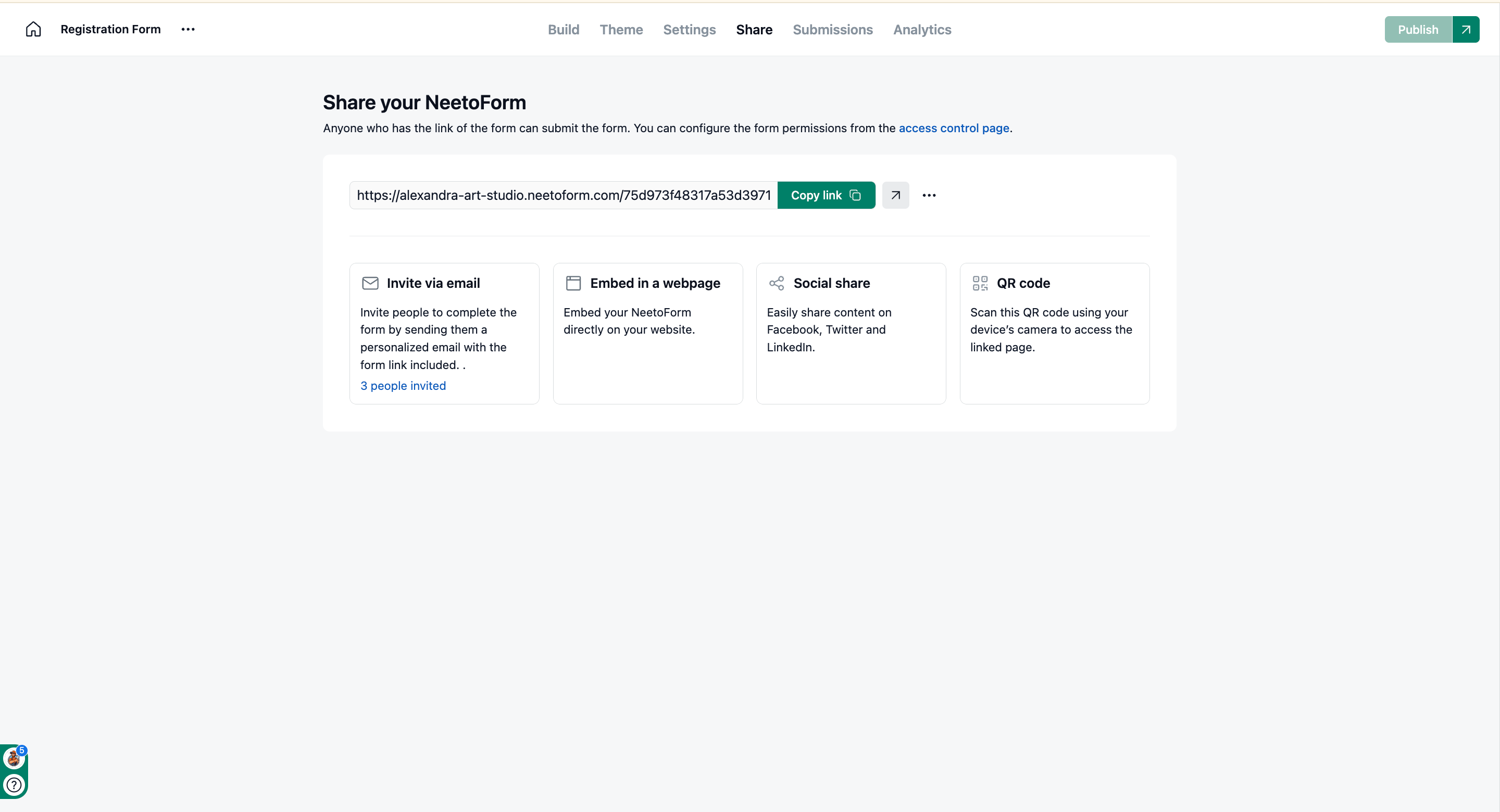Screen dimensions: 1500x812
Task: Open the avatar widget with notification badge
Action: tap(14, 758)
